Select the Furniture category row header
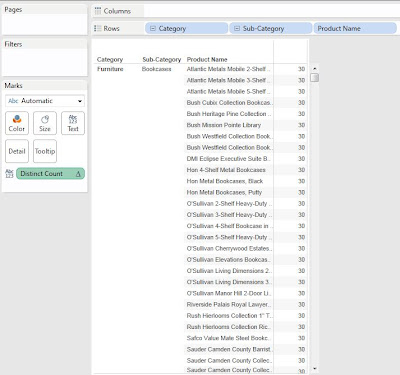 (x=110, y=69)
